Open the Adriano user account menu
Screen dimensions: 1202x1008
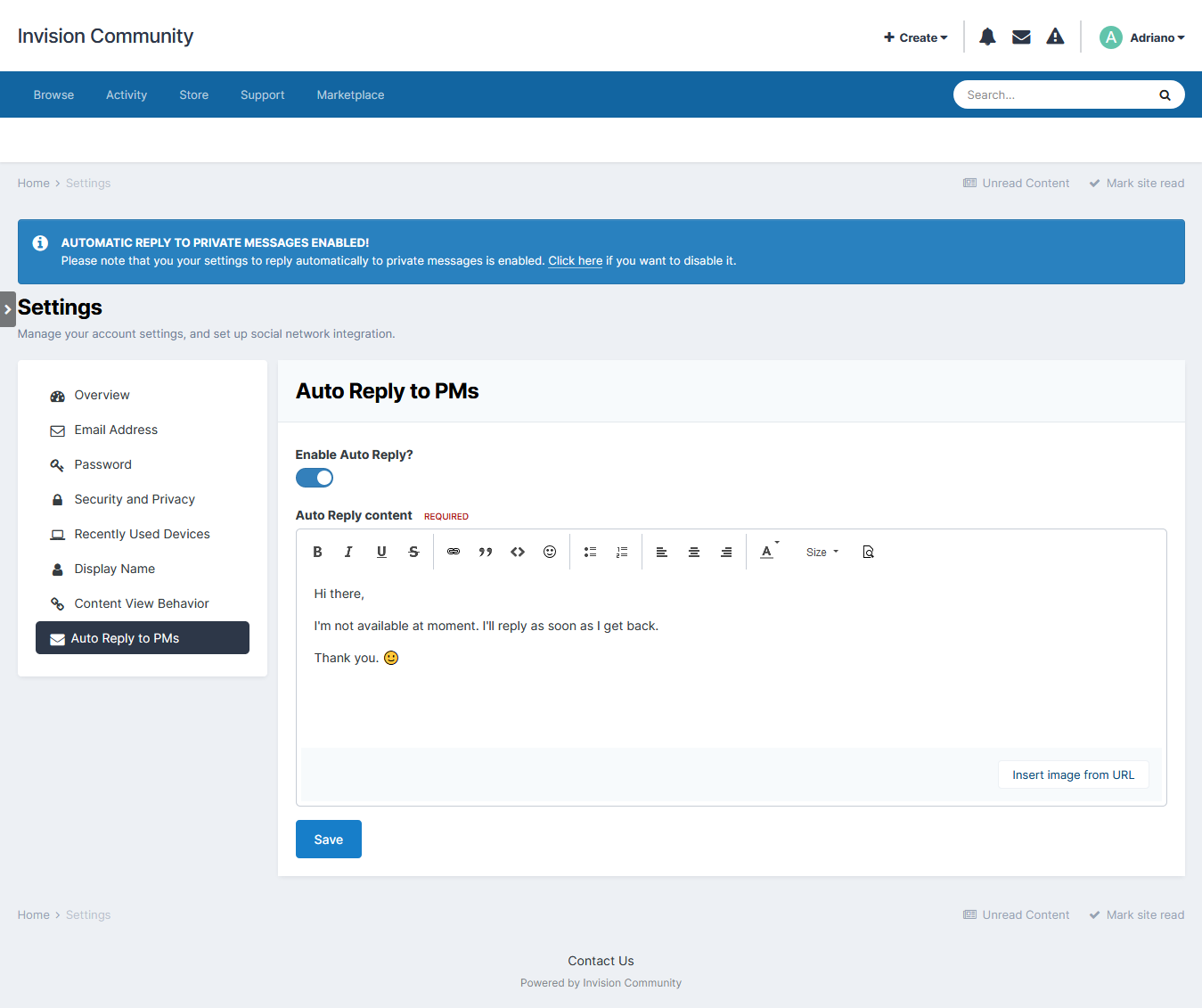pyautogui.click(x=1141, y=37)
